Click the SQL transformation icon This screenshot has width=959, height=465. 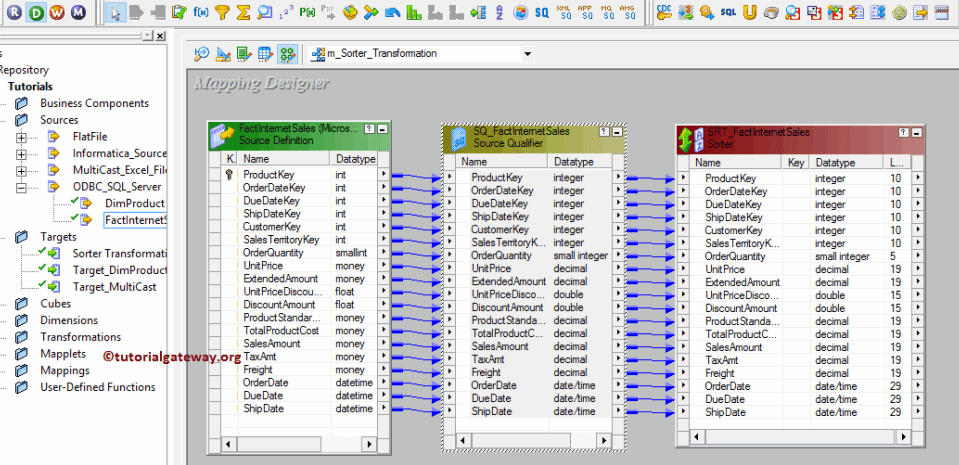[x=728, y=12]
